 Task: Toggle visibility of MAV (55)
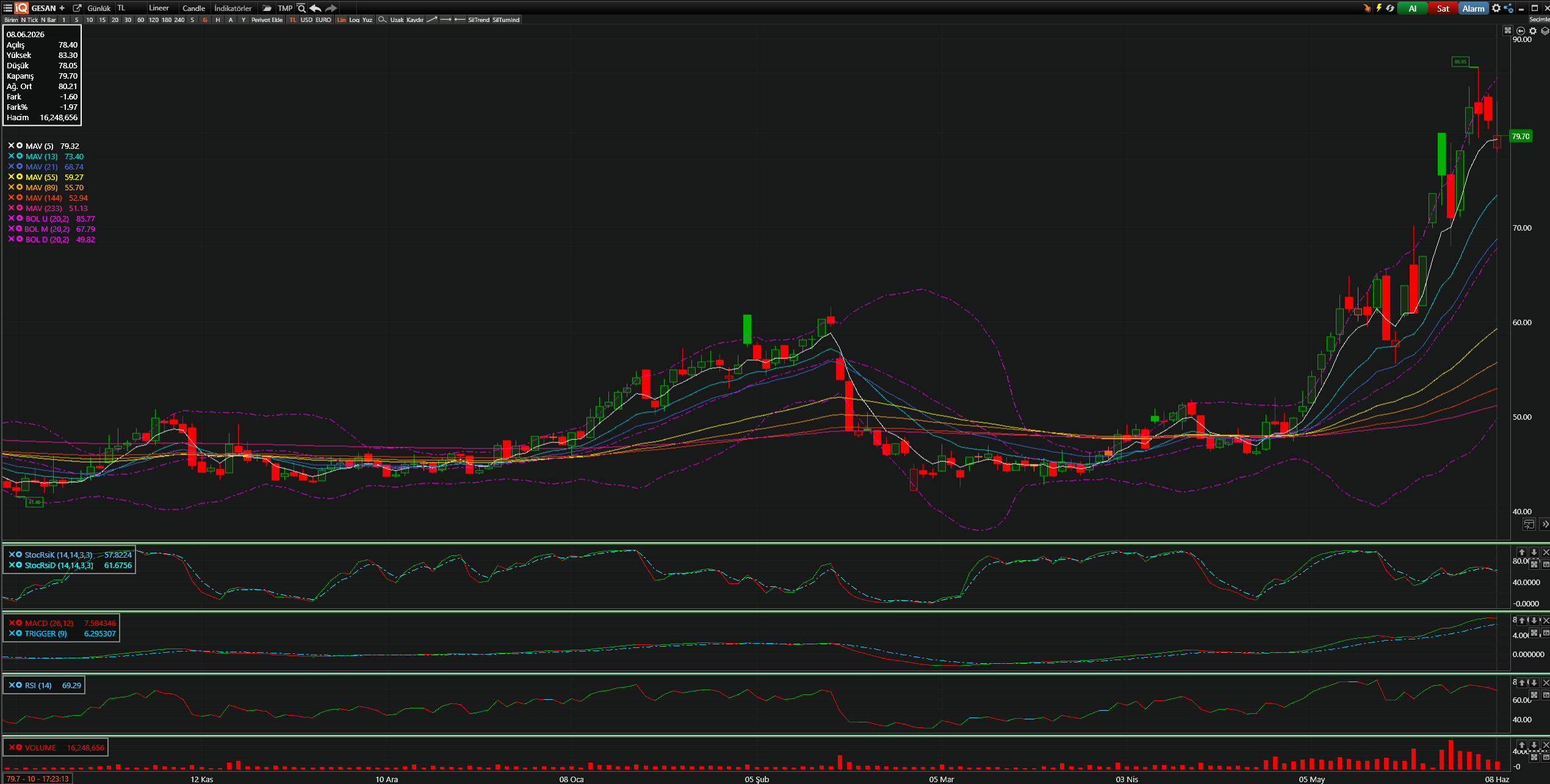[20, 177]
